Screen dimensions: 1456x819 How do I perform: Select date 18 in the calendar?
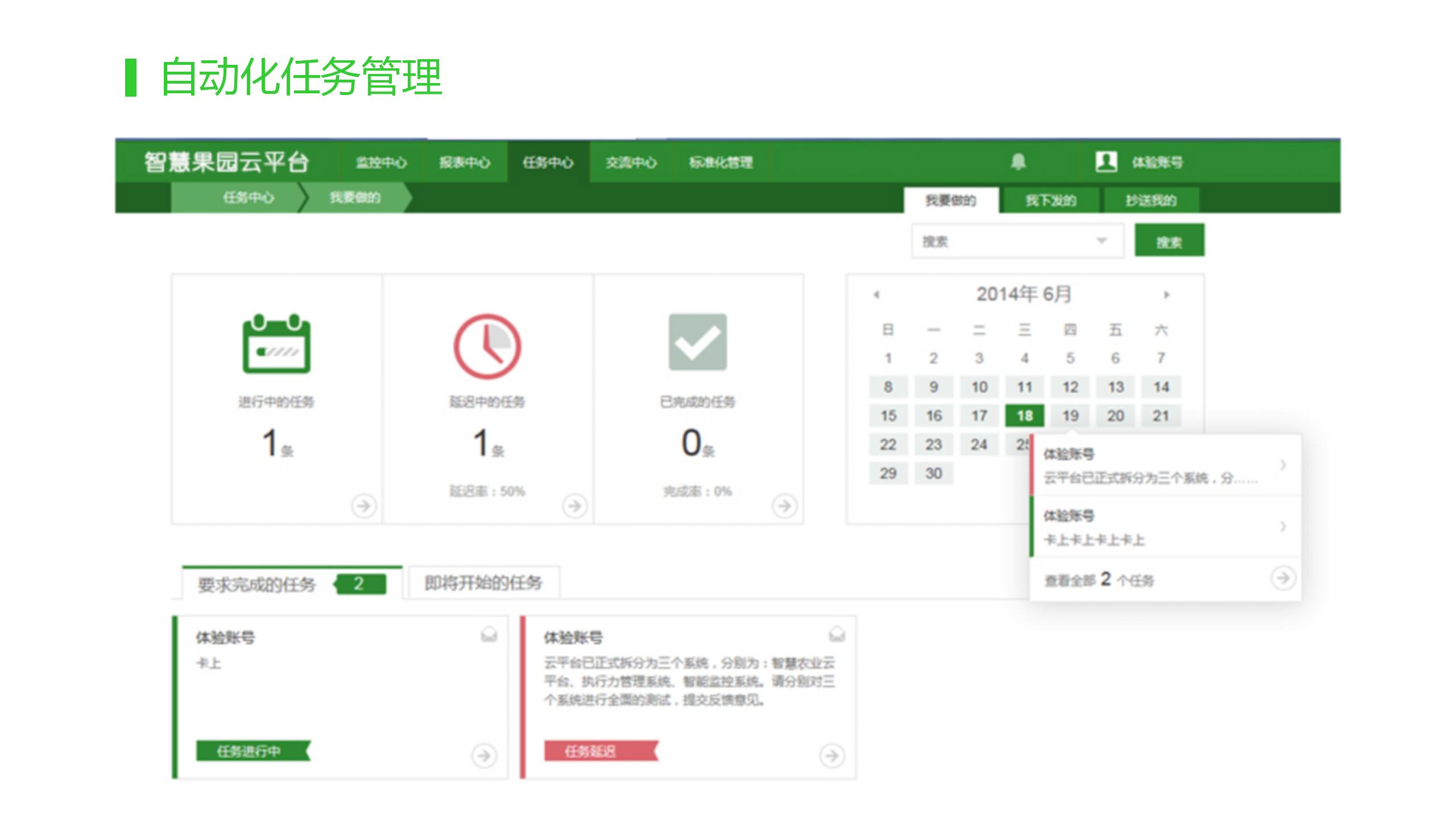(x=1024, y=416)
